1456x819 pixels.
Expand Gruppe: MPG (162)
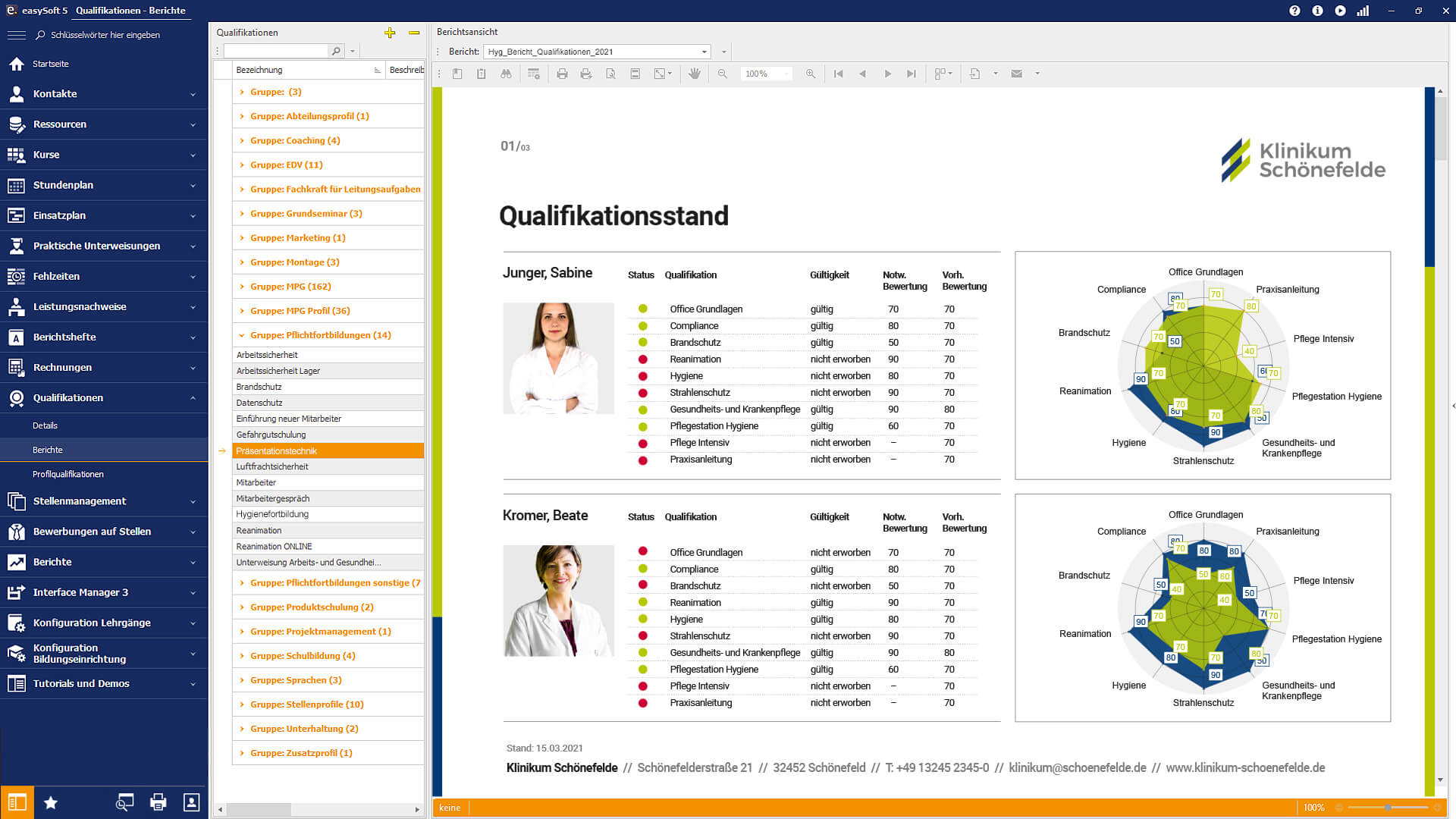pyautogui.click(x=242, y=287)
